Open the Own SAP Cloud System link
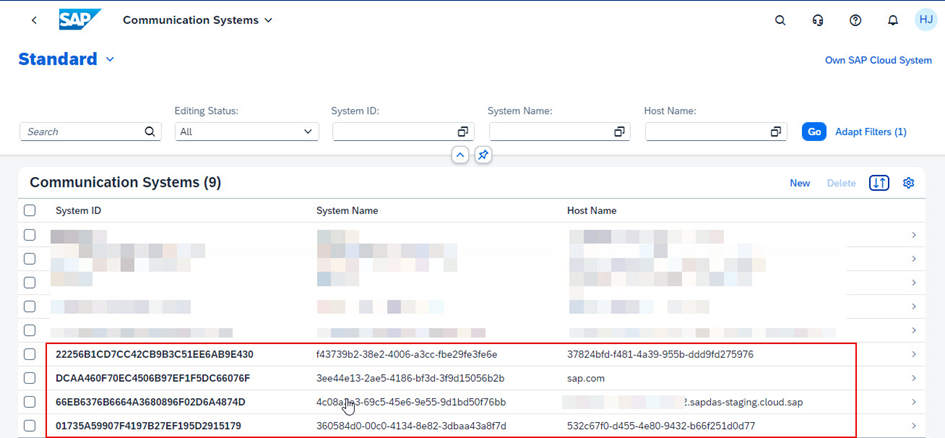 (x=877, y=60)
